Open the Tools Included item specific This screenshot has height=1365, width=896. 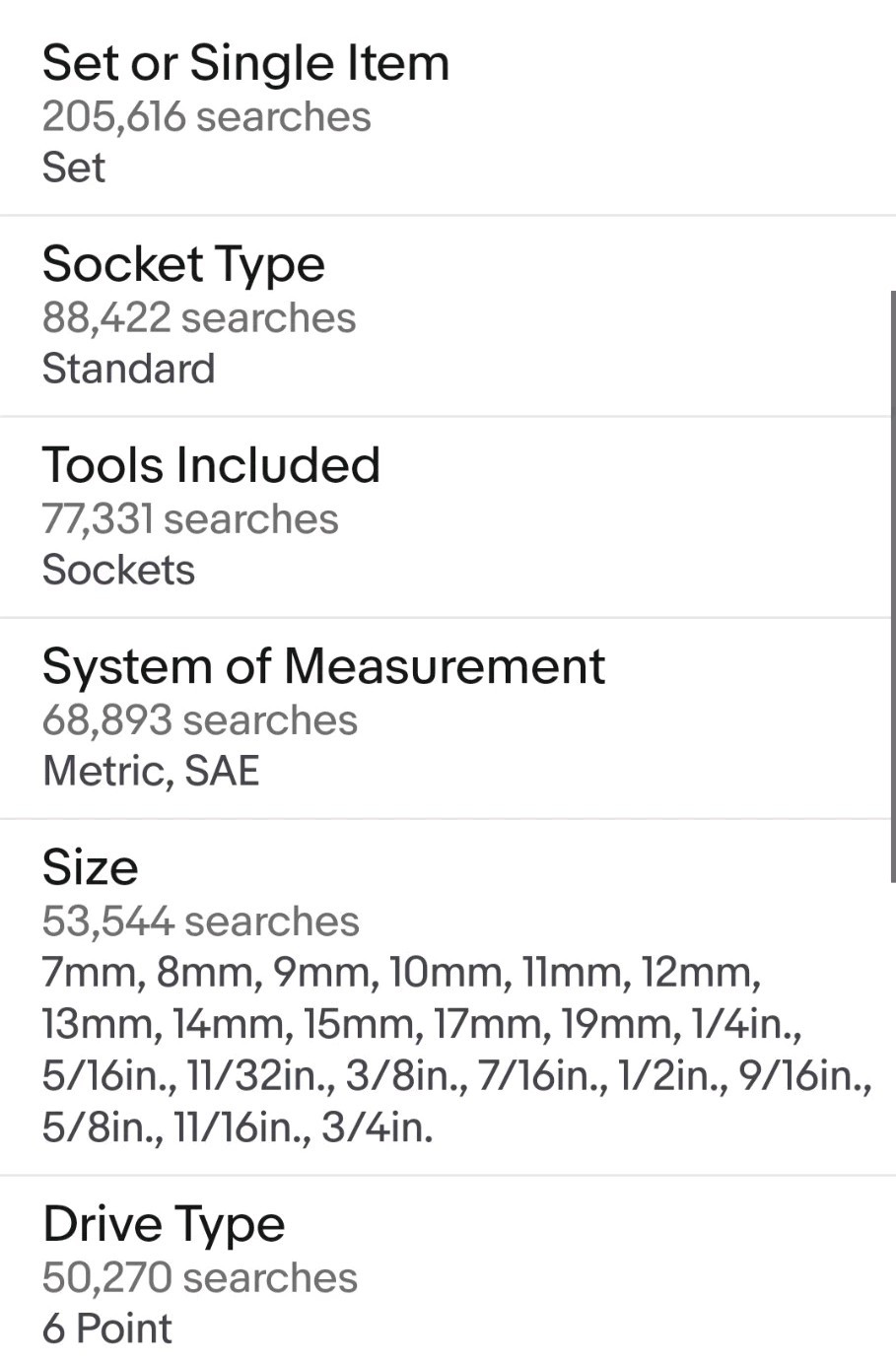[448, 516]
